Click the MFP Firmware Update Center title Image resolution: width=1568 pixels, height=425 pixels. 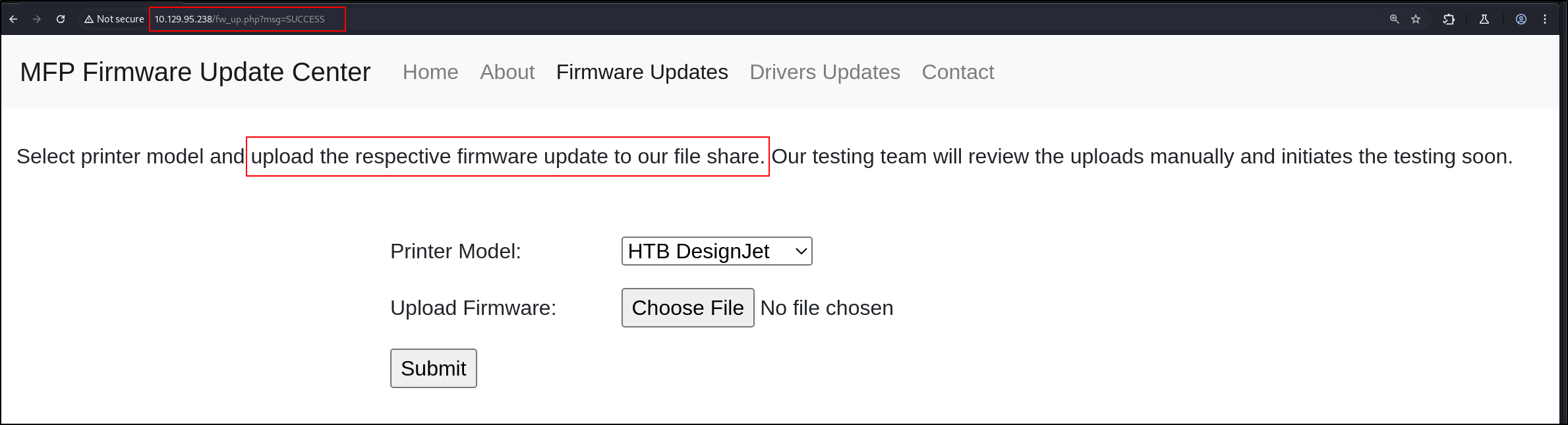pyautogui.click(x=195, y=72)
